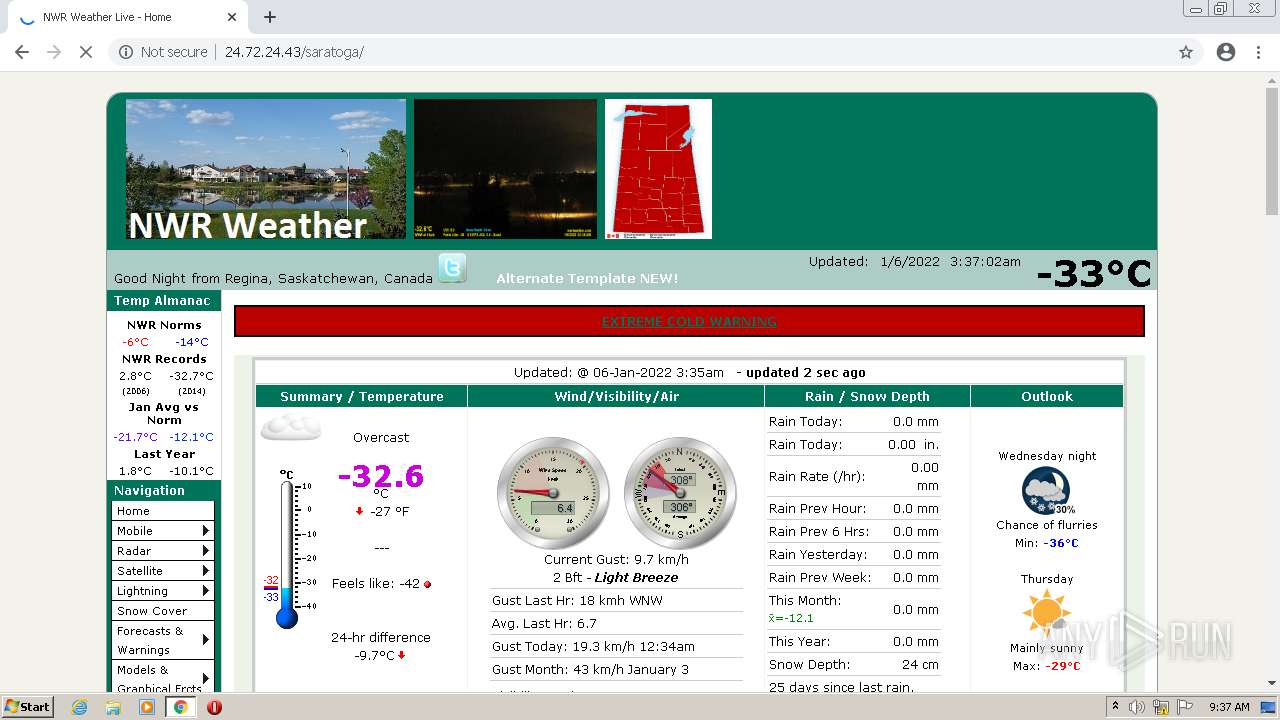Viewport: 1280px width, 720px height.
Task: Expand the Satellite submenu arrow
Action: point(206,570)
